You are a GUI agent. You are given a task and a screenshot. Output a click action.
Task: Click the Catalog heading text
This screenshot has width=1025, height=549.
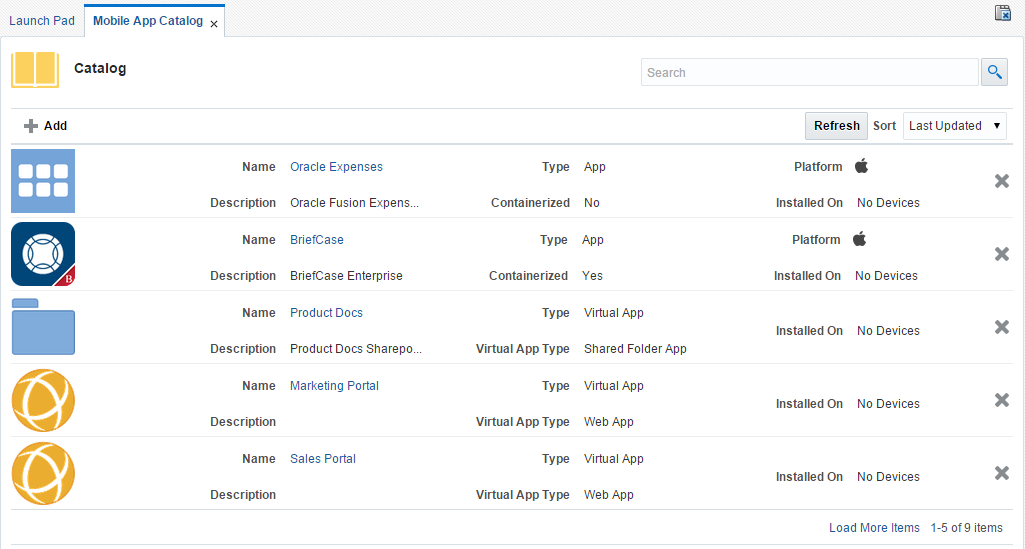coord(100,68)
